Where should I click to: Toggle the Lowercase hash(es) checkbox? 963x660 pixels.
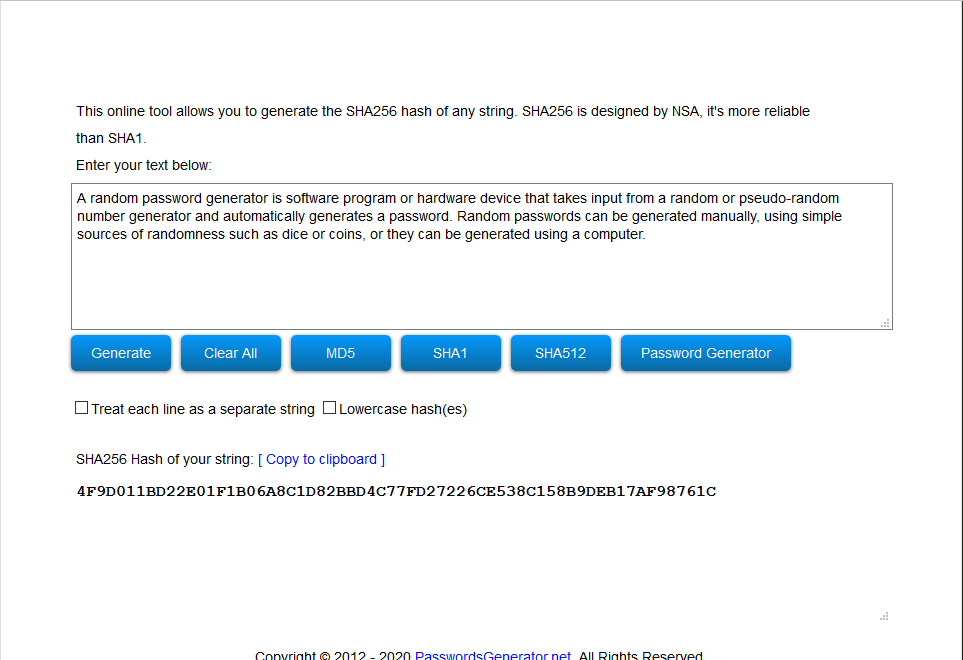(x=329, y=408)
